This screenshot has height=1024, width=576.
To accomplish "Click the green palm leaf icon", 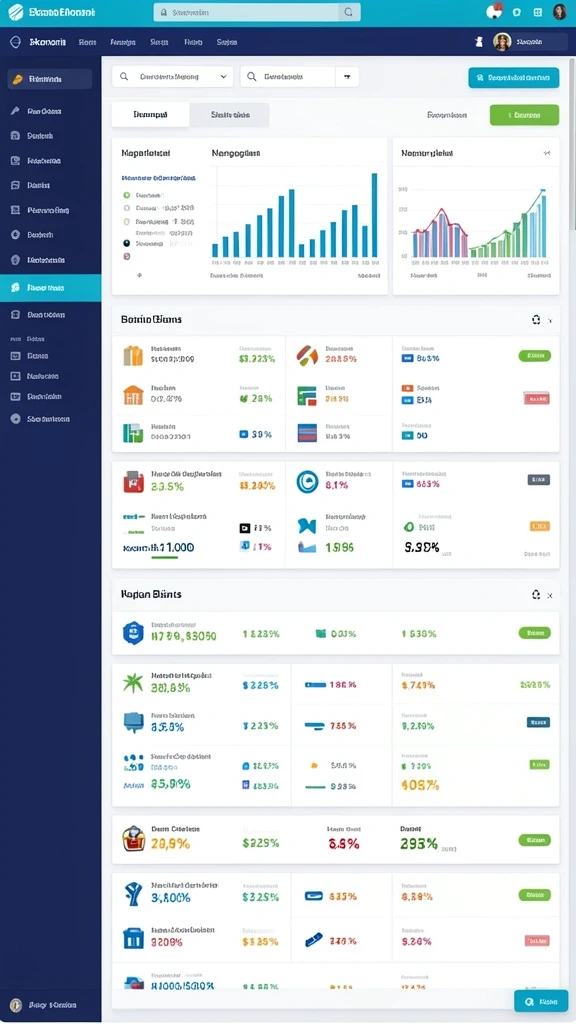I will pos(133,683).
